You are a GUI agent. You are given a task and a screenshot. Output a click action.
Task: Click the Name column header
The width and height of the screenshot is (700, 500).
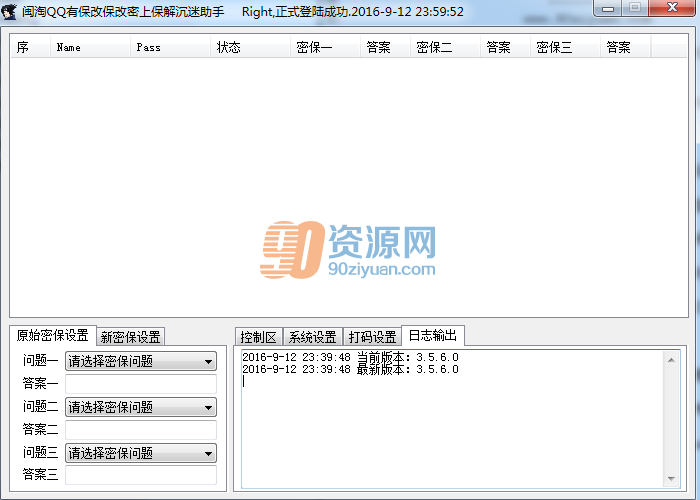click(x=90, y=47)
